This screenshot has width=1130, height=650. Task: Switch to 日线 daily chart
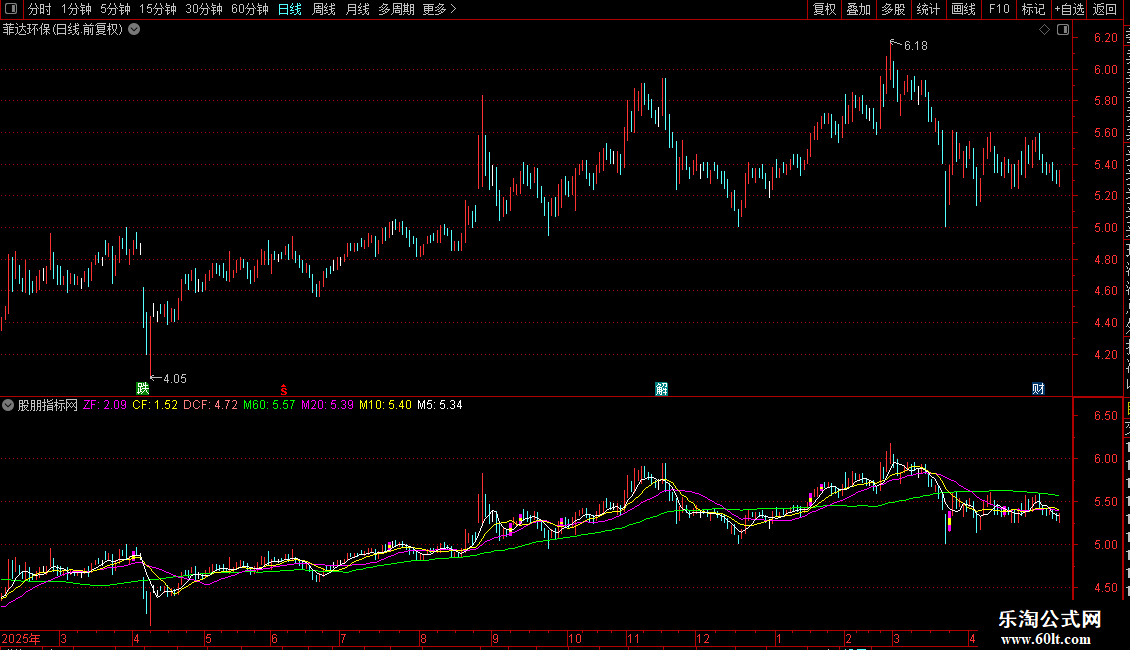click(290, 9)
